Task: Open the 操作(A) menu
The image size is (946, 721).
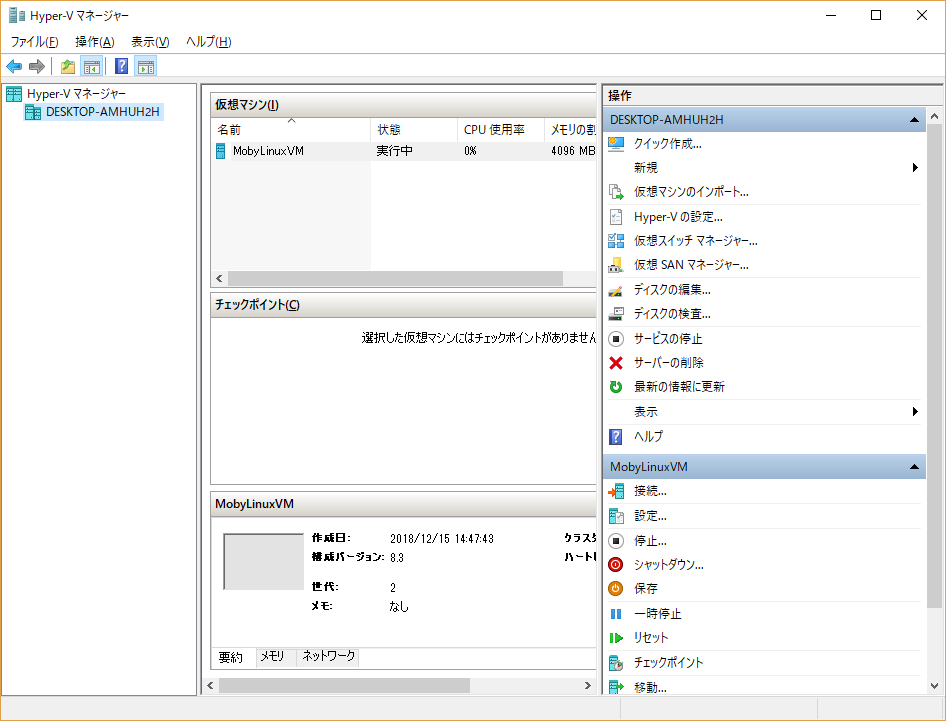Action: [x=95, y=42]
